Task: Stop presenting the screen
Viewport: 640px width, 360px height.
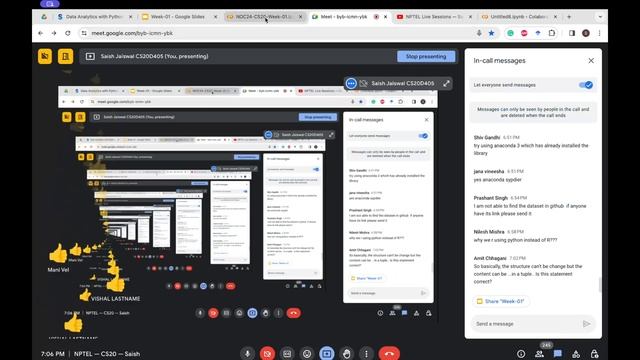Action: pyautogui.click(x=426, y=56)
